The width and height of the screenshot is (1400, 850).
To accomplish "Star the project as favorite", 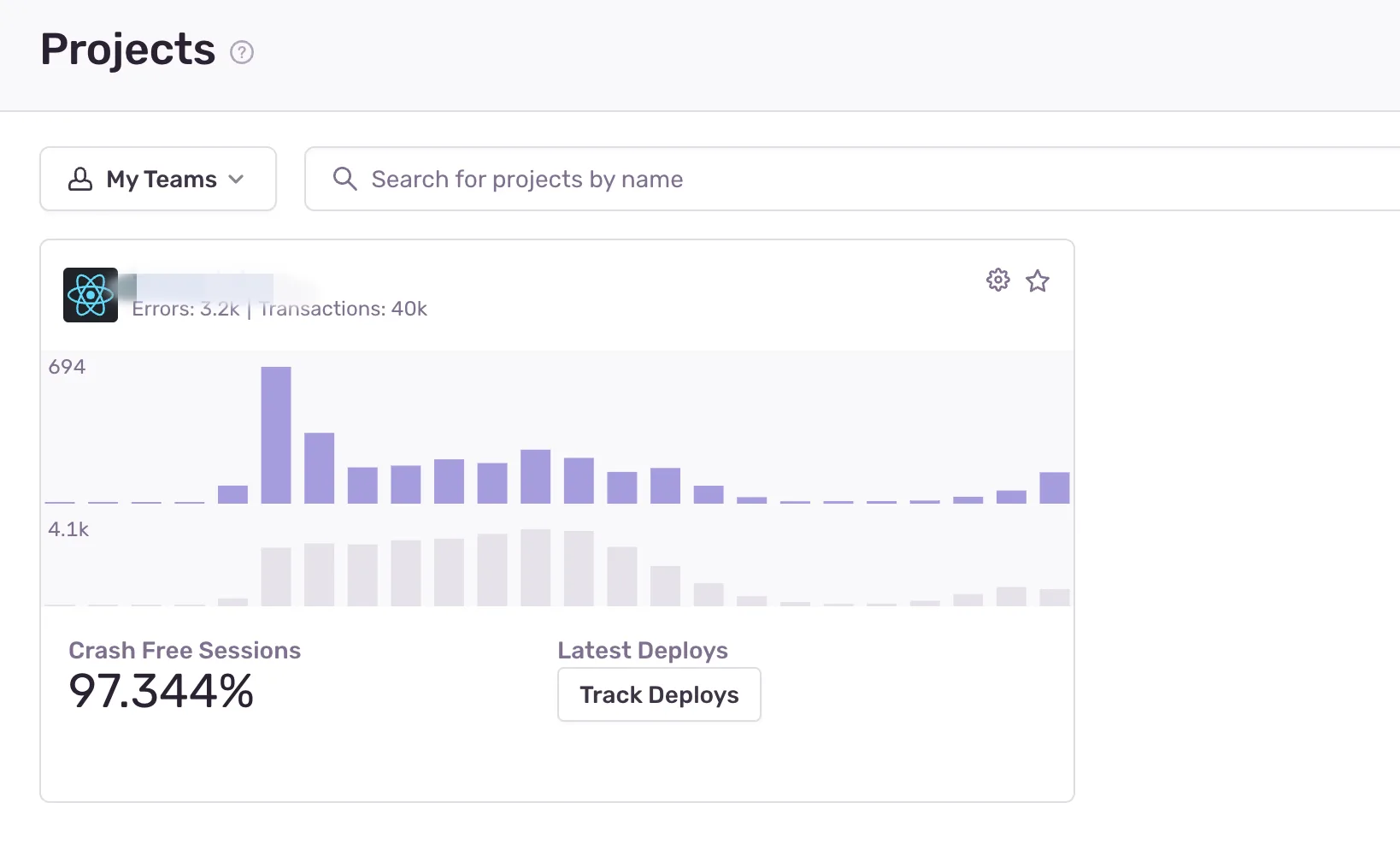I will 1038,280.
